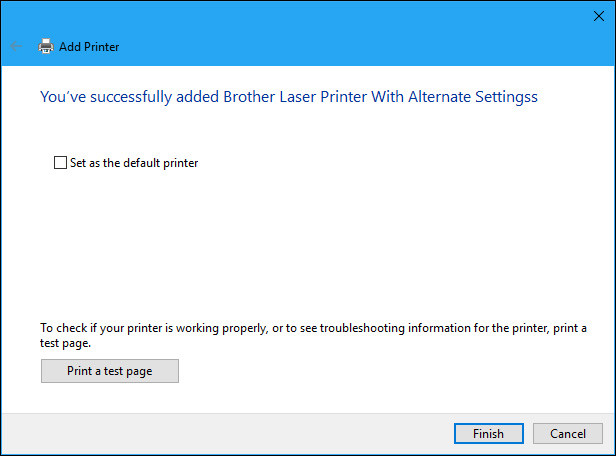This screenshot has width=616, height=456.
Task: Click the back arrow in title bar
Action: coord(16,46)
